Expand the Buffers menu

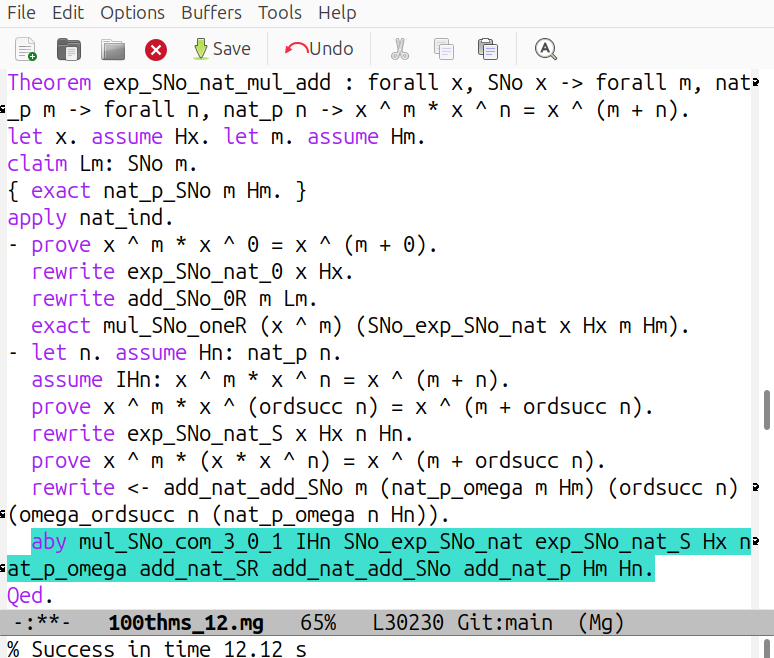point(211,13)
